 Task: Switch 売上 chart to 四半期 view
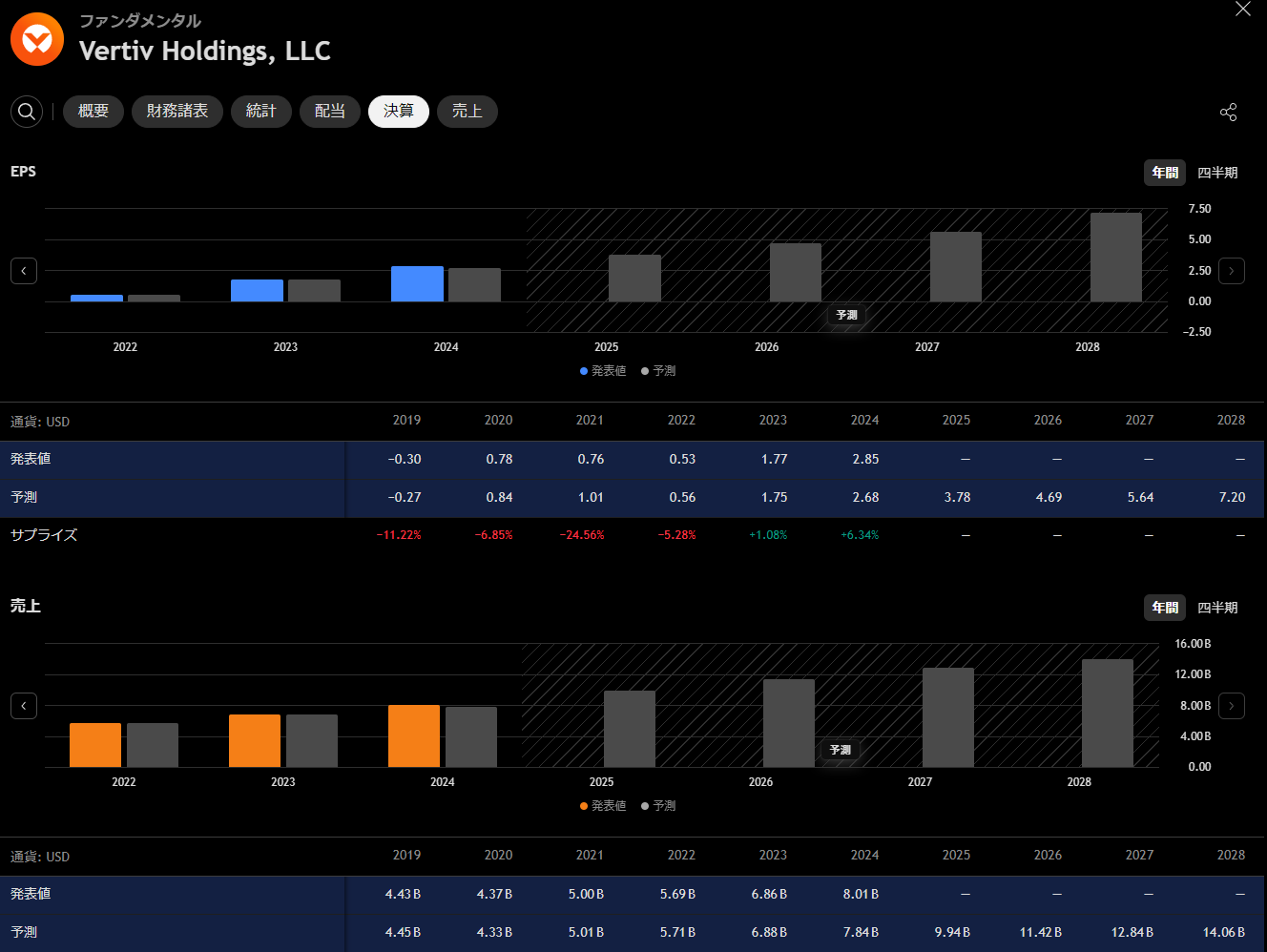pyautogui.click(x=1217, y=608)
